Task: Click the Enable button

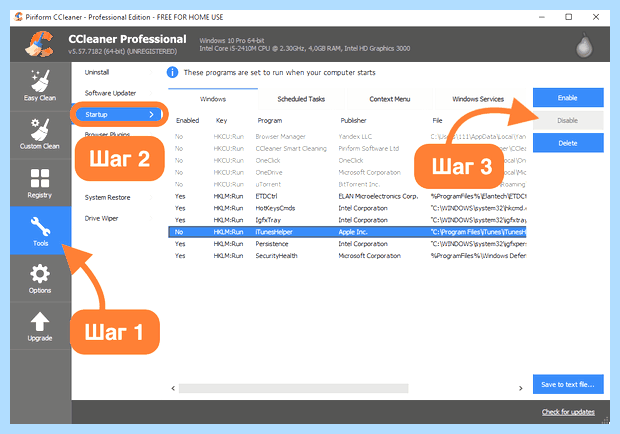Action: [x=568, y=98]
